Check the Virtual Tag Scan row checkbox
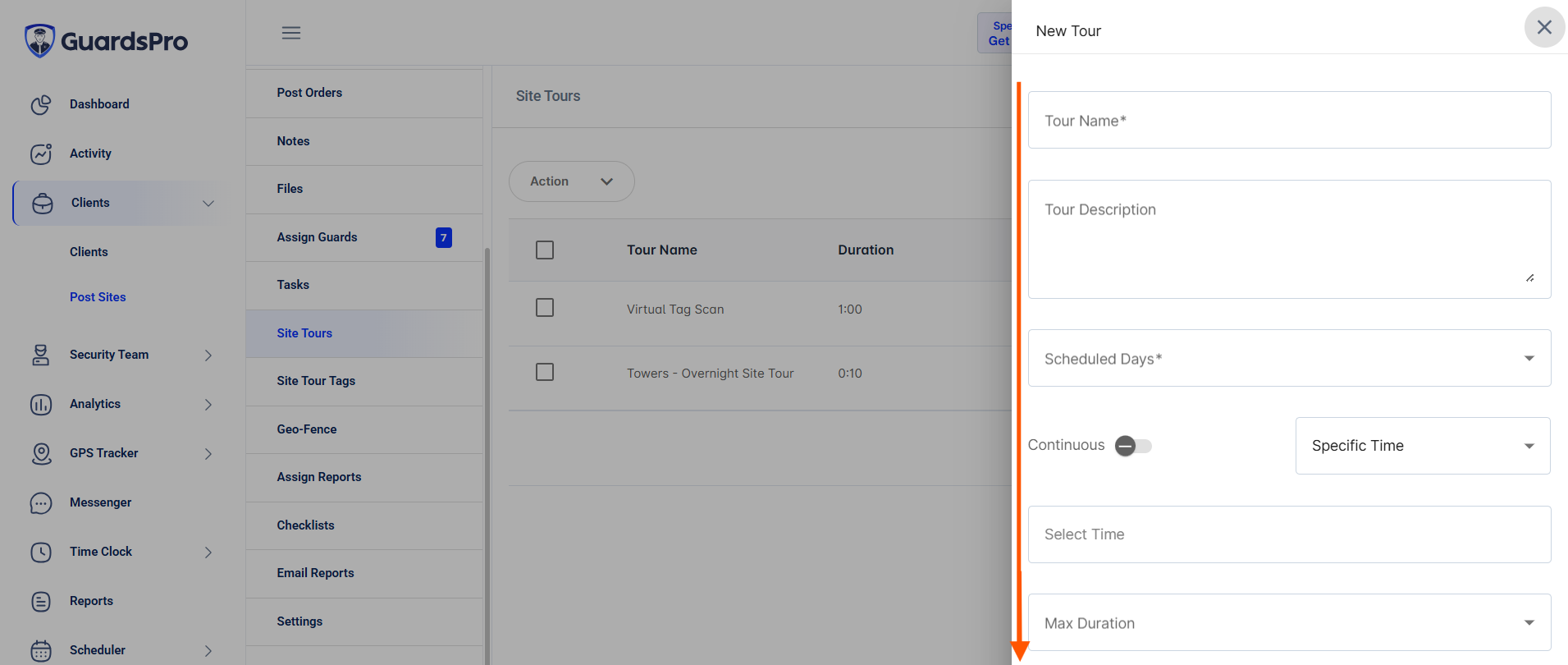 545,308
